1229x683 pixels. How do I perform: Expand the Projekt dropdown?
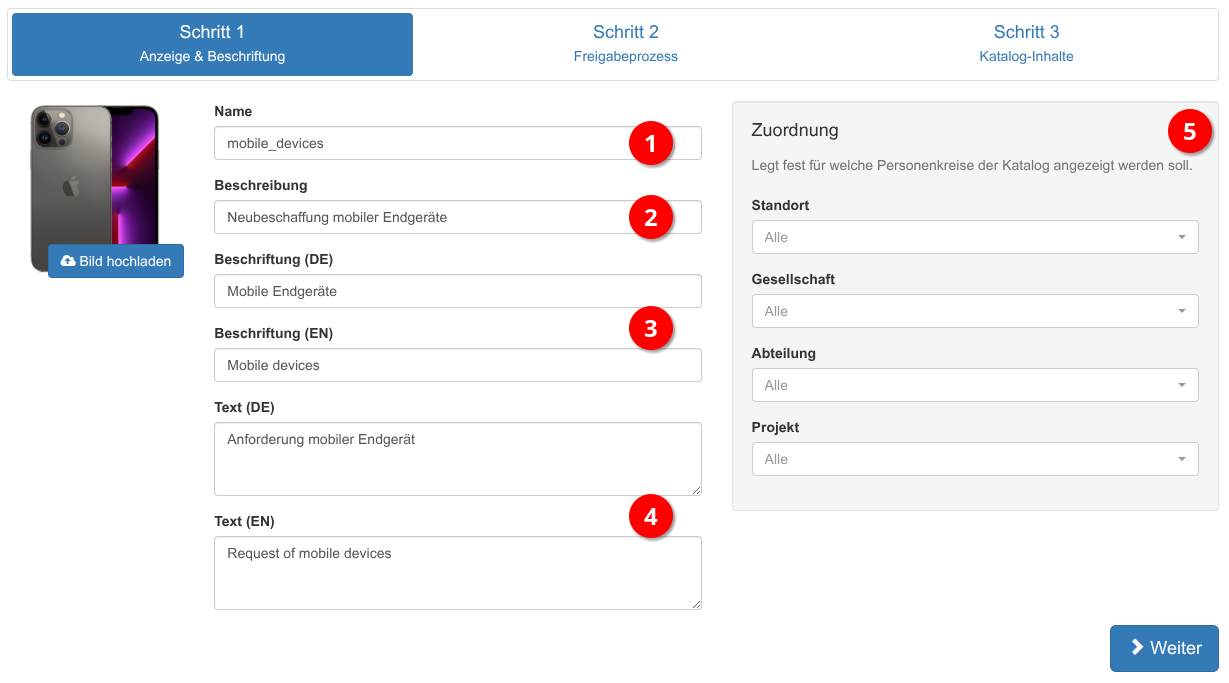click(x=974, y=459)
